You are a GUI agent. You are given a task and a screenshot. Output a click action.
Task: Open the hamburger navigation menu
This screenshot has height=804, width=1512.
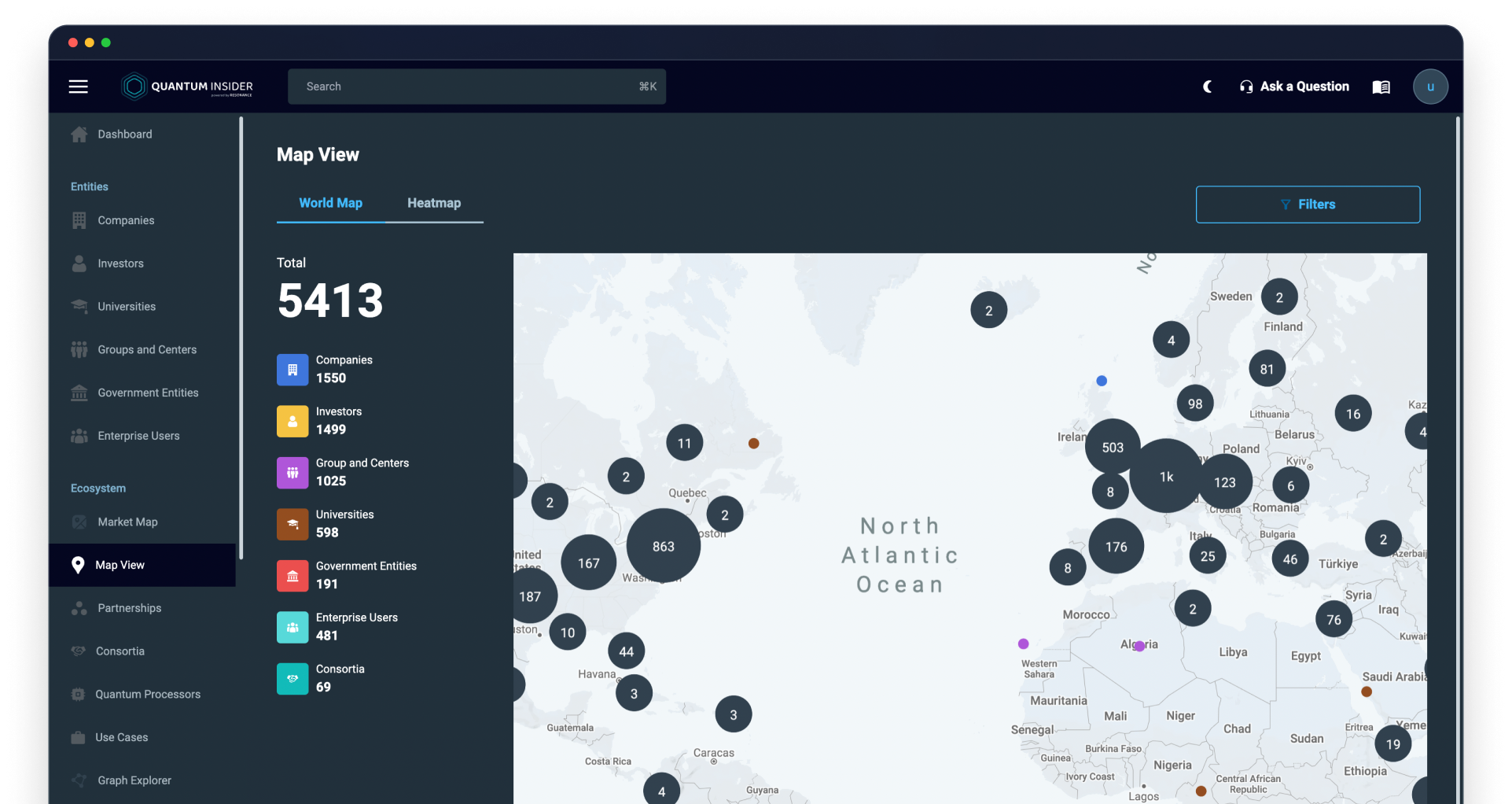tap(79, 87)
